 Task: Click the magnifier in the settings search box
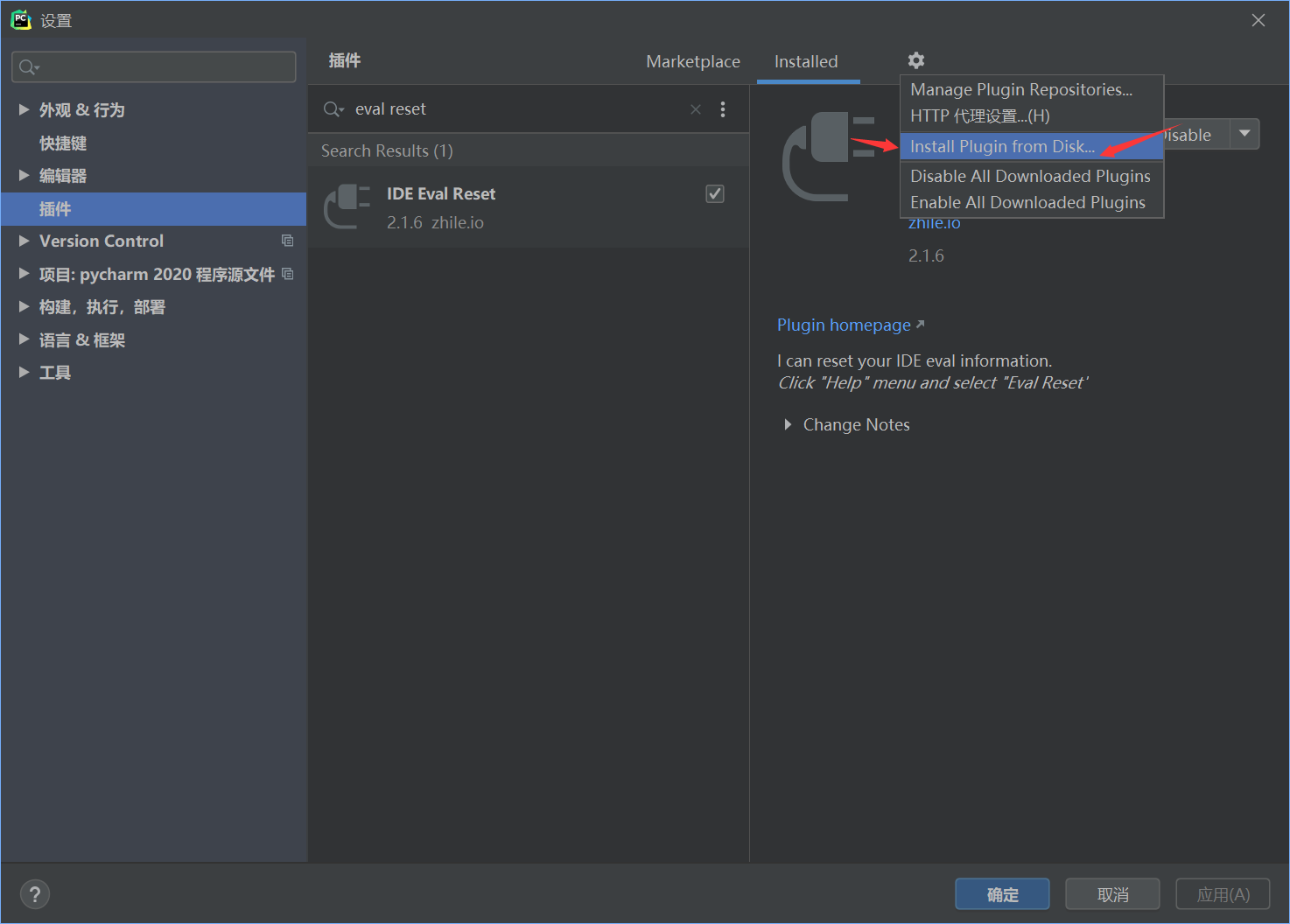[x=26, y=66]
